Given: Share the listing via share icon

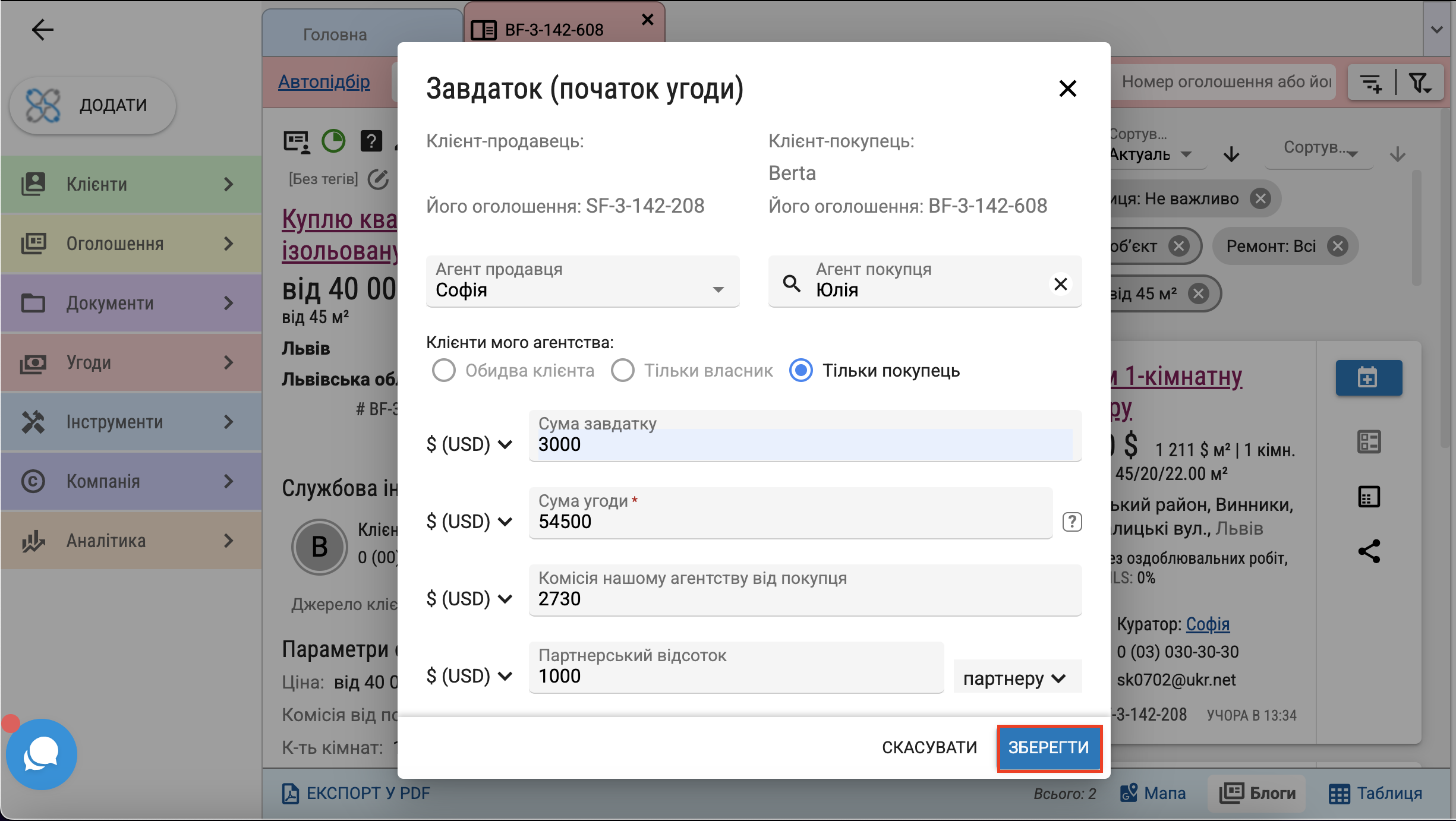Looking at the screenshot, I should (x=1369, y=551).
